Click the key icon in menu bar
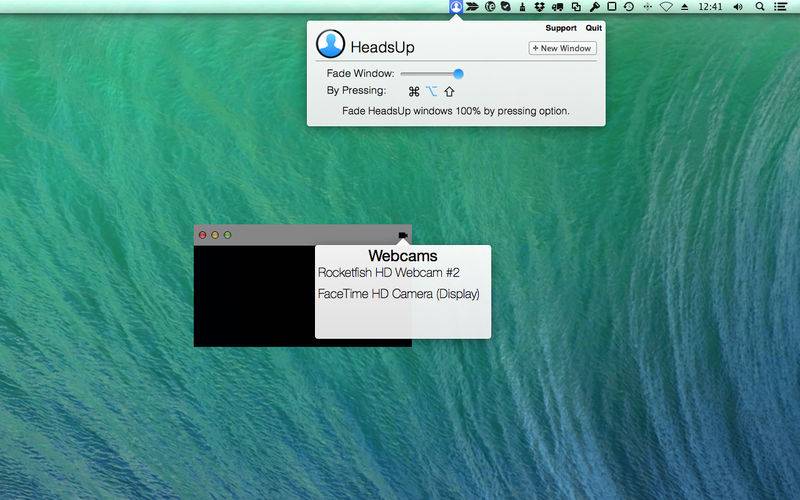 pyautogui.click(x=594, y=7)
